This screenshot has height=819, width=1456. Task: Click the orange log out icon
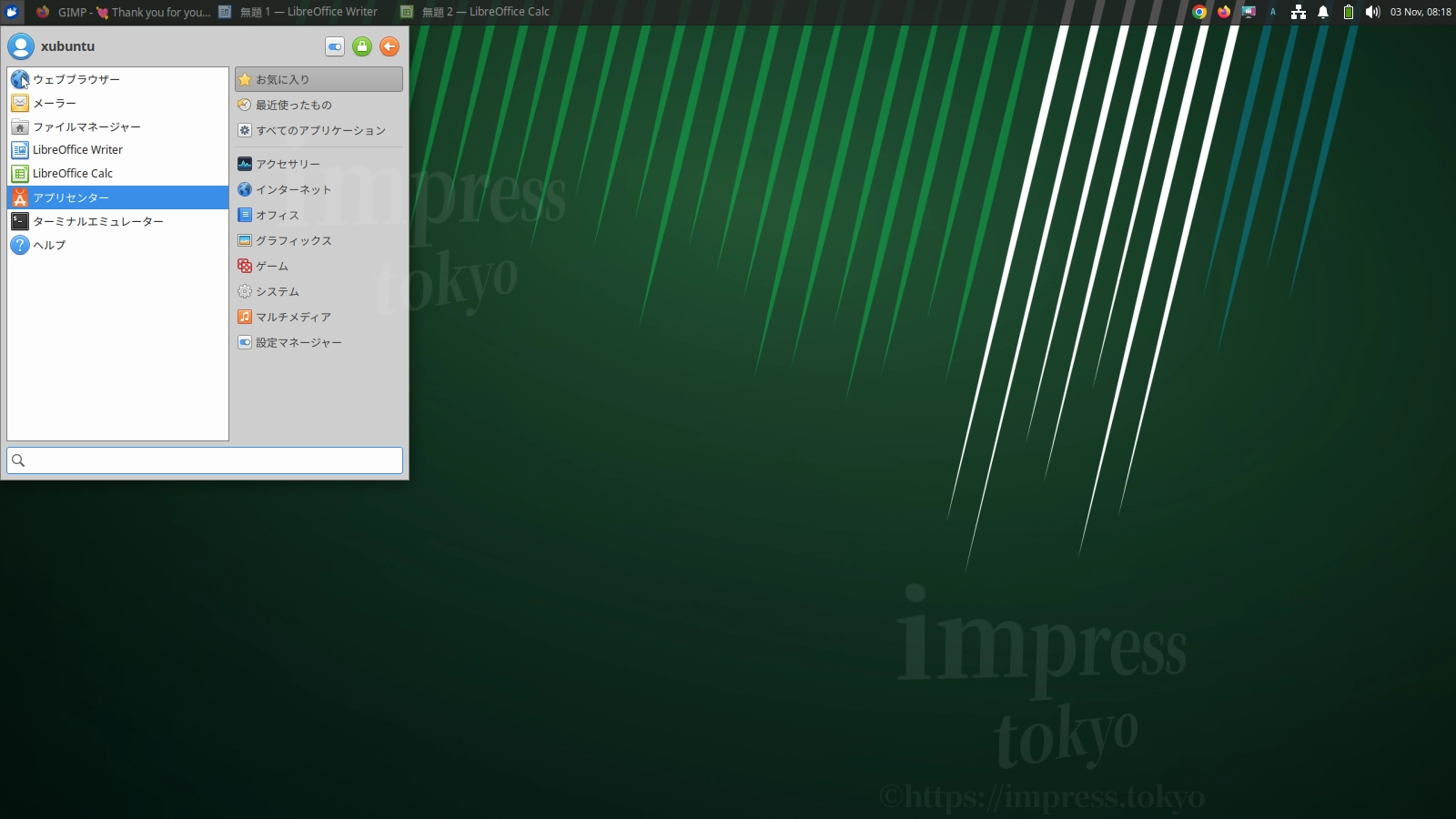point(389,46)
